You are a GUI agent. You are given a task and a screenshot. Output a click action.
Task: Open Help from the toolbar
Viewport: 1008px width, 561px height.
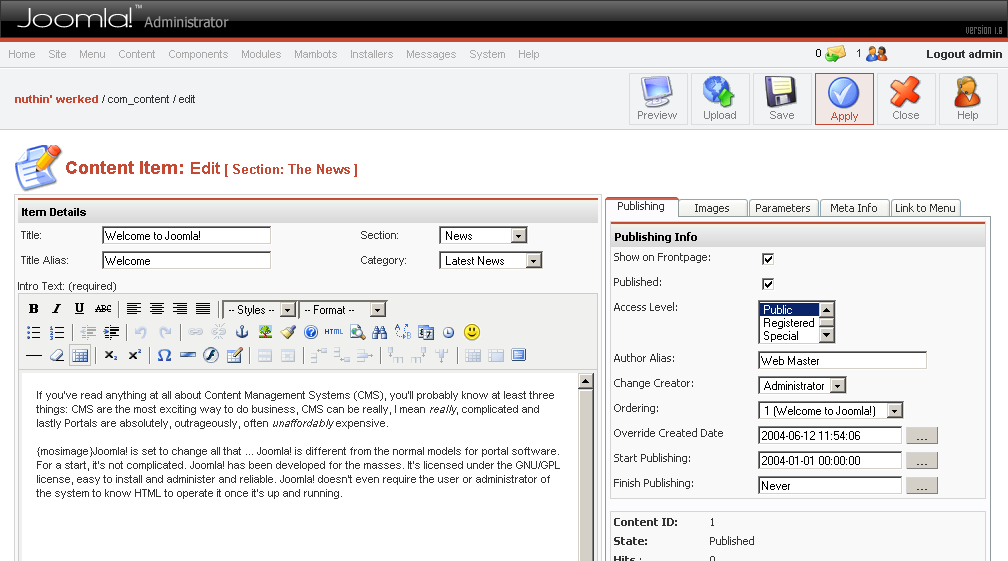(968, 99)
